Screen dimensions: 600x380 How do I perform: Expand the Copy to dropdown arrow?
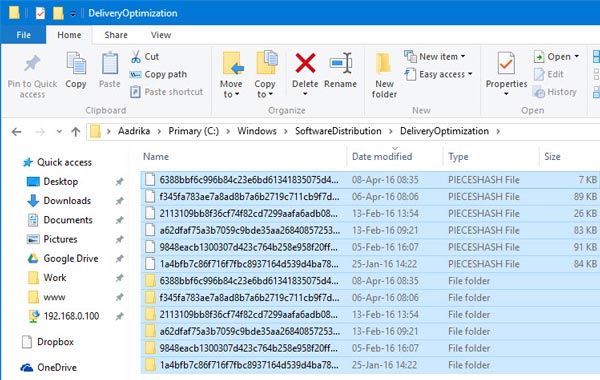click(271, 95)
